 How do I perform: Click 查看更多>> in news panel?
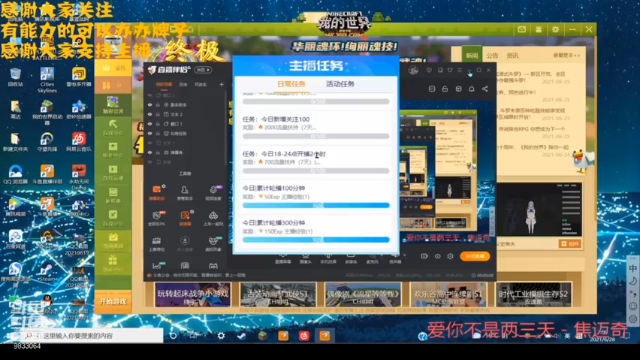(567, 55)
